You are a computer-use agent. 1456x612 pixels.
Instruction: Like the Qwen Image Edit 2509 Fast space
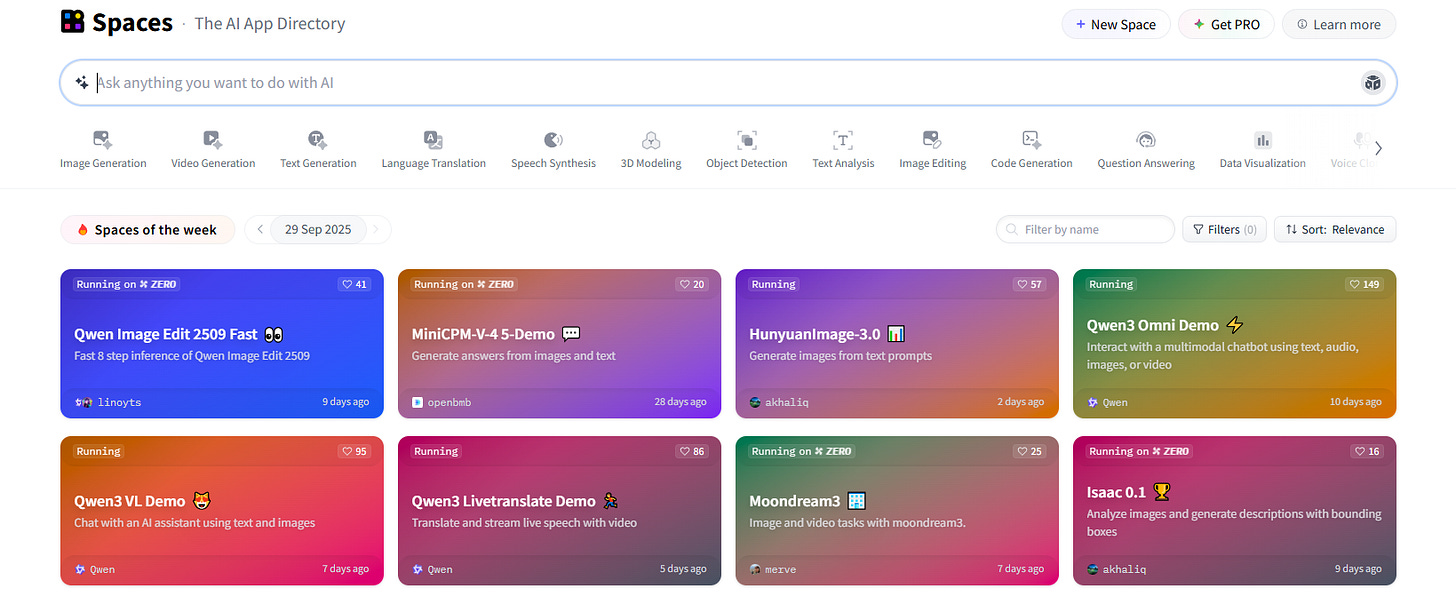[355, 284]
